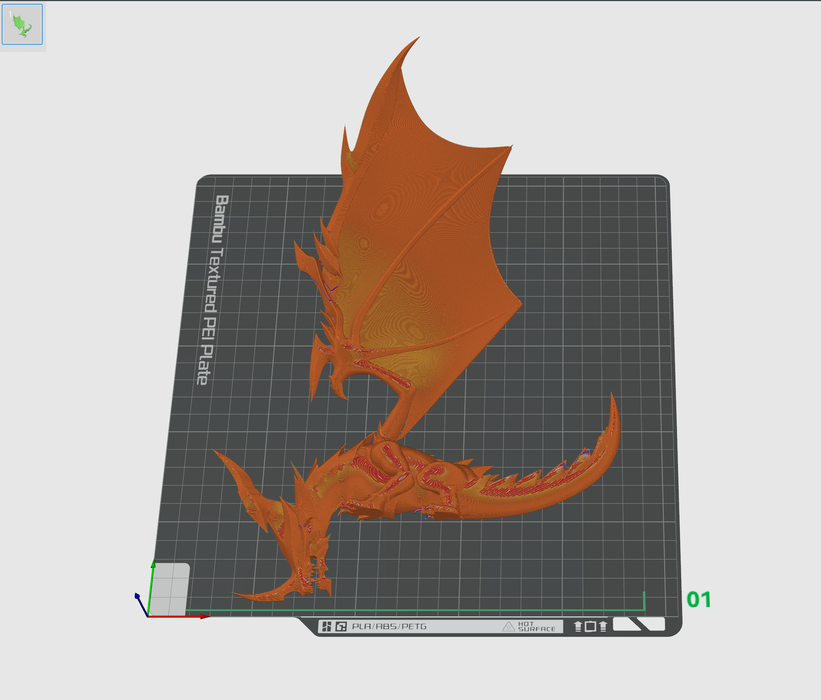Click the left nozzle icon beside the square icon
821x700 pixels.
577,627
